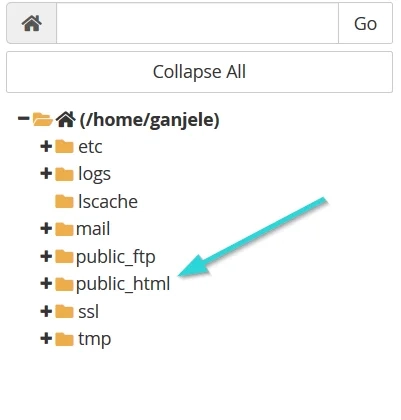Click the Collapse All button
Screen dimensions: 401x420
(x=199, y=72)
